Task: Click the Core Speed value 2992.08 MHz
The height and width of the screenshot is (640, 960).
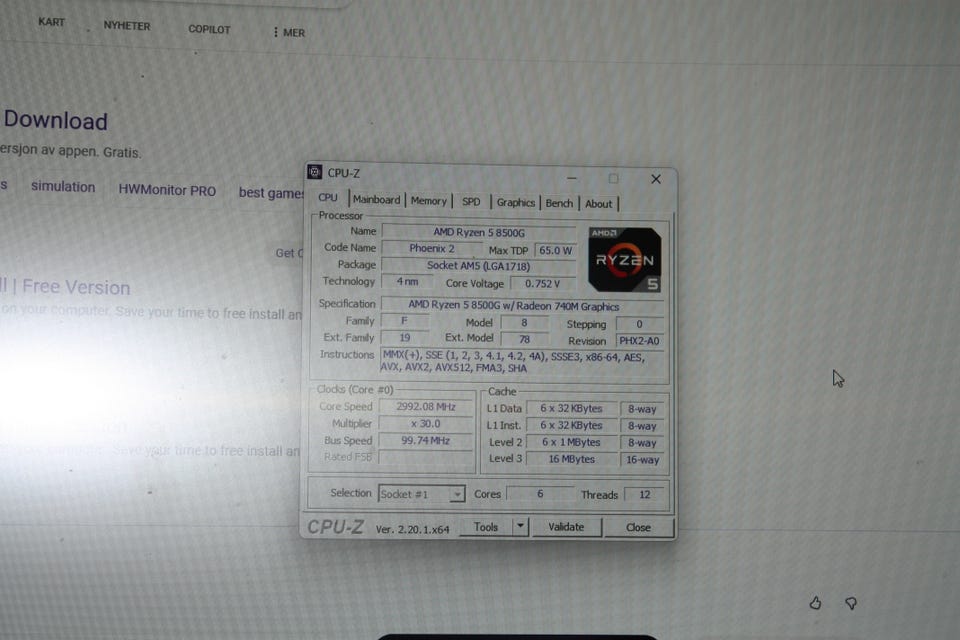Action: point(426,407)
